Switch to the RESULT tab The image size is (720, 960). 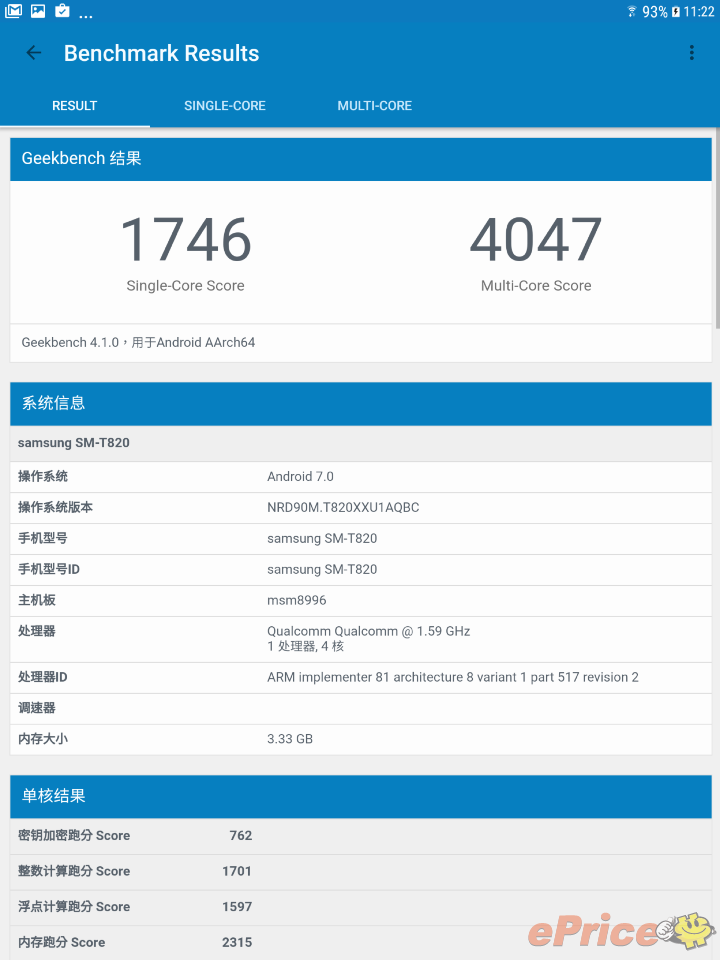75,106
